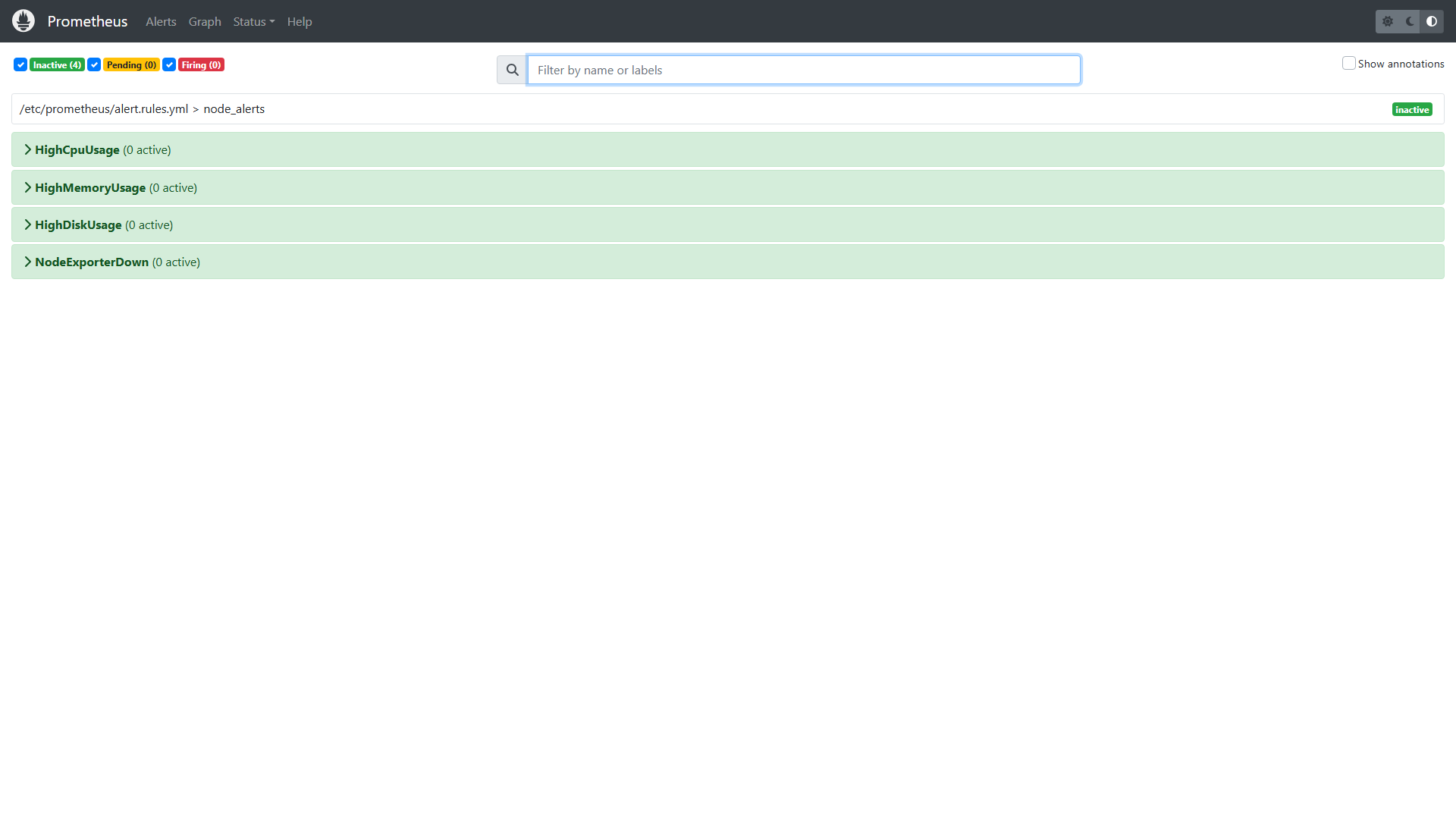Click the search magnifier icon

click(x=513, y=70)
